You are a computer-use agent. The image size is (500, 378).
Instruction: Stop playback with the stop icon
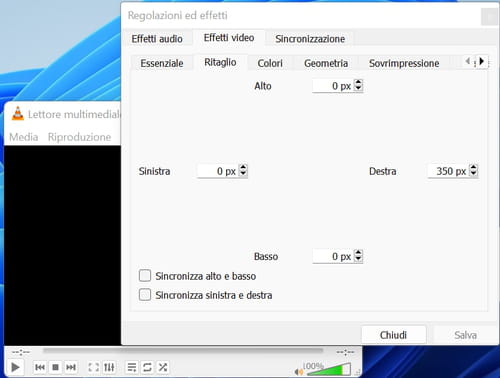pos(55,367)
